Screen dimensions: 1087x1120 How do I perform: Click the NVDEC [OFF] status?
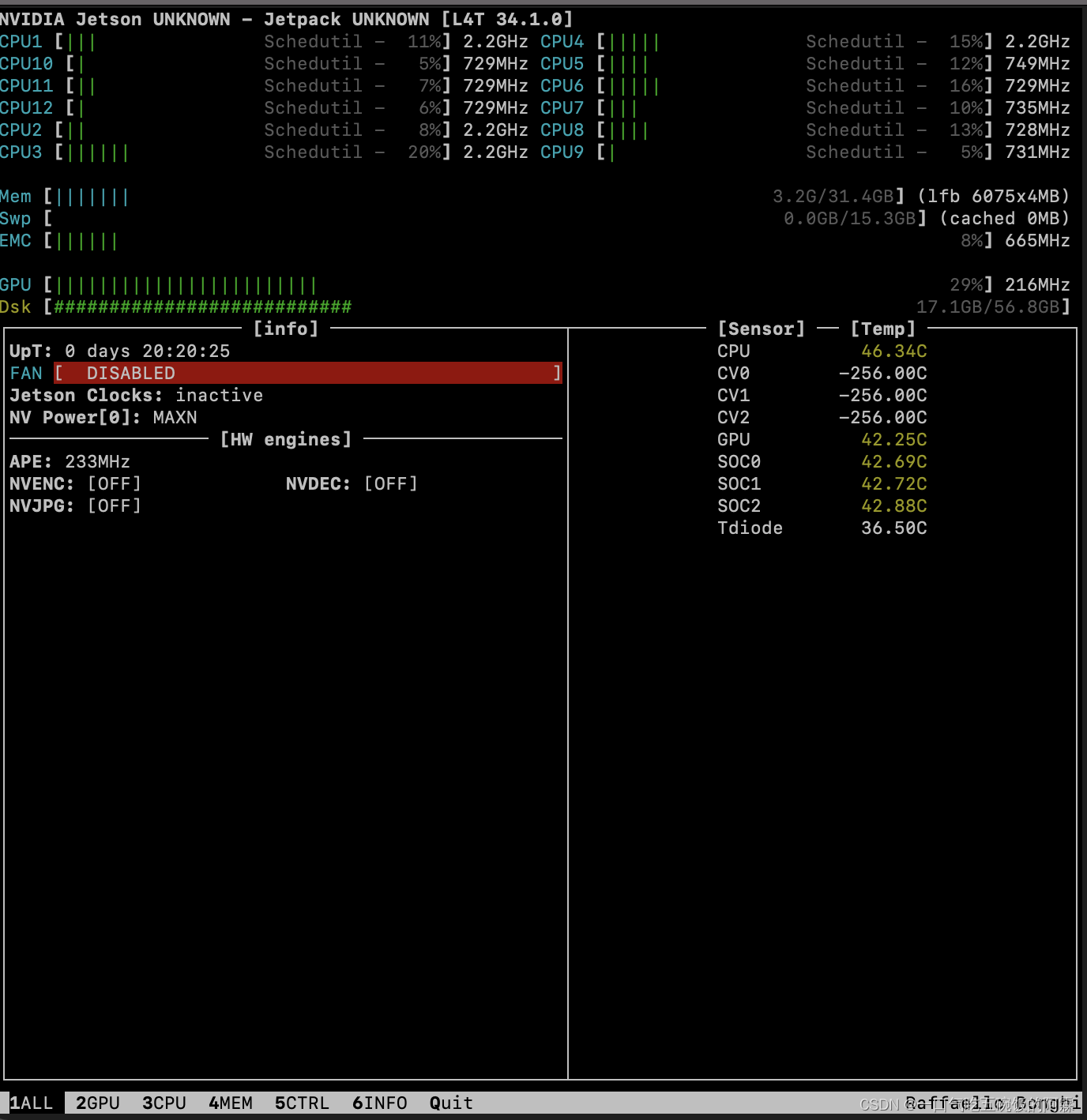391,483
